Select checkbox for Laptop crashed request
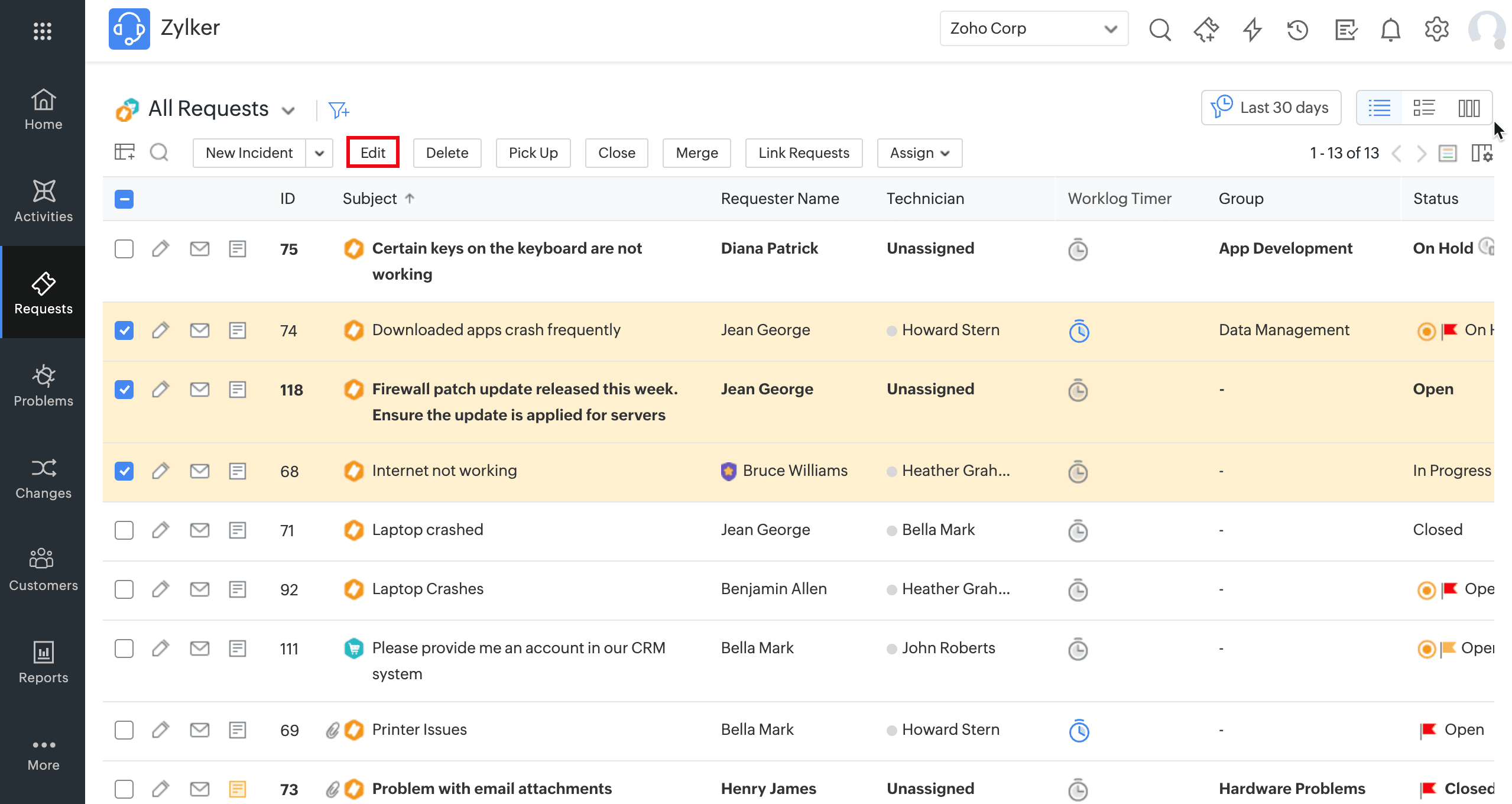Viewport: 1512px width, 804px height. (x=124, y=530)
